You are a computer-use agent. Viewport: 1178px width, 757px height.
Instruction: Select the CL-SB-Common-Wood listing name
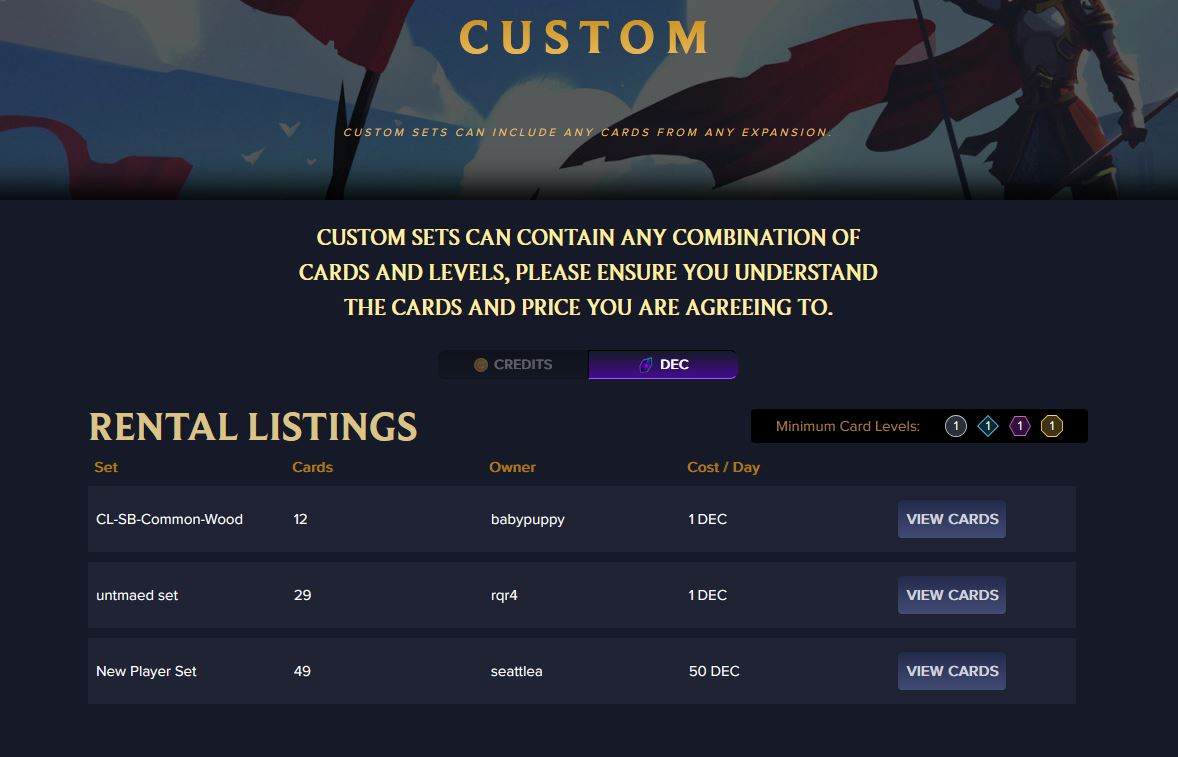[169, 520]
